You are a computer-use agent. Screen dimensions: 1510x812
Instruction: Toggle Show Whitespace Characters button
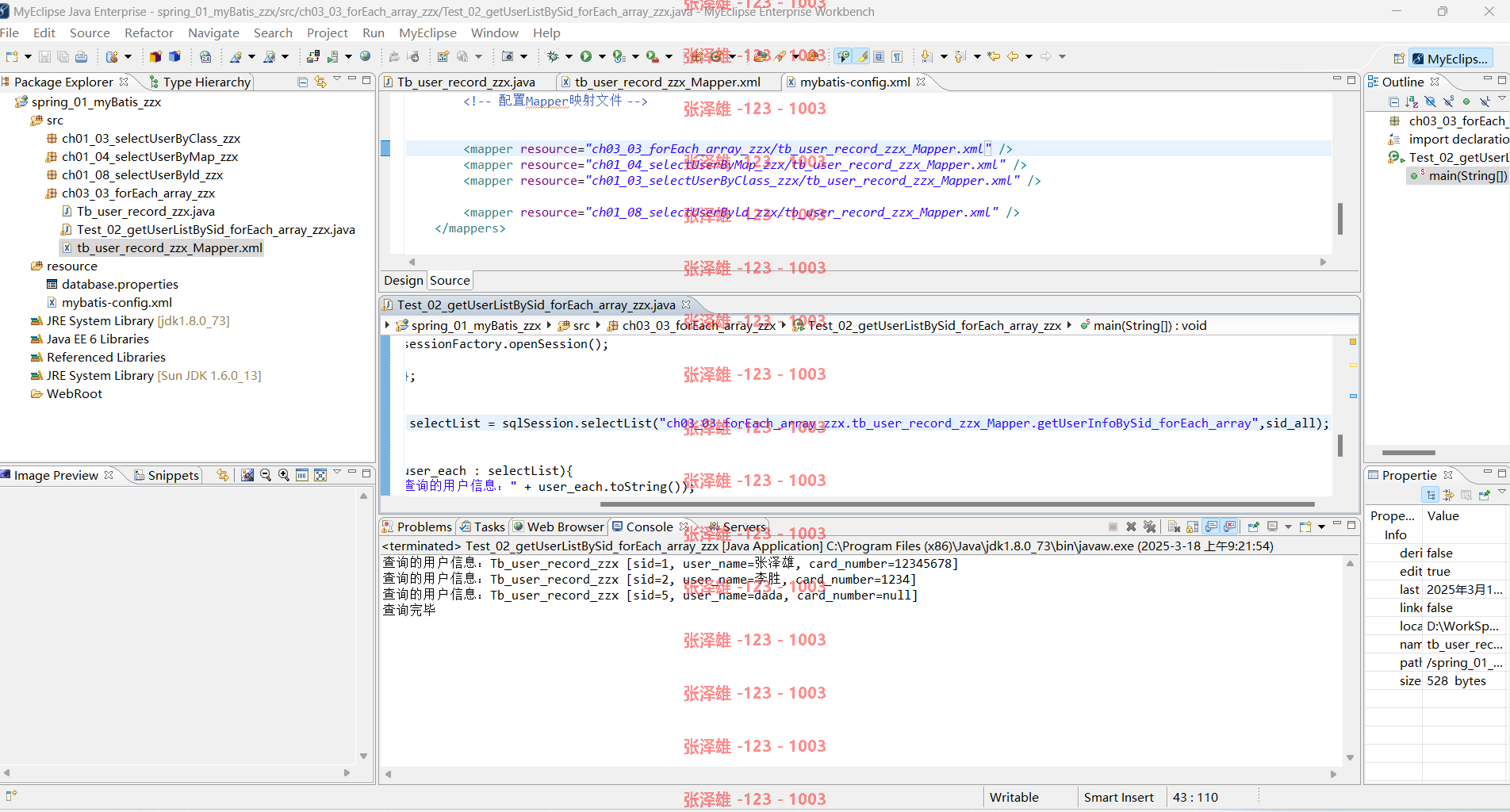pos(897,56)
